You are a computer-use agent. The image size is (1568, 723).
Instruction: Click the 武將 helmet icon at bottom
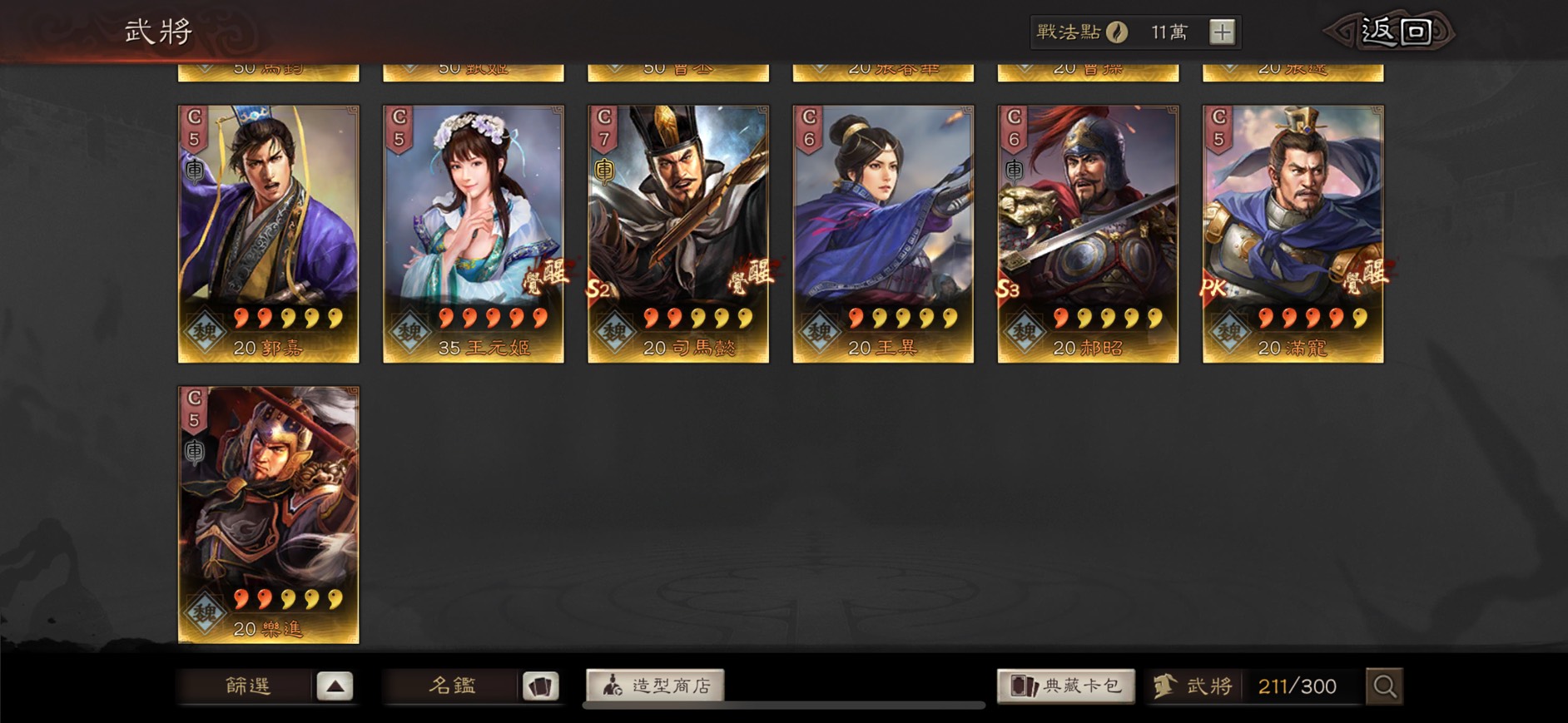coord(1164,686)
